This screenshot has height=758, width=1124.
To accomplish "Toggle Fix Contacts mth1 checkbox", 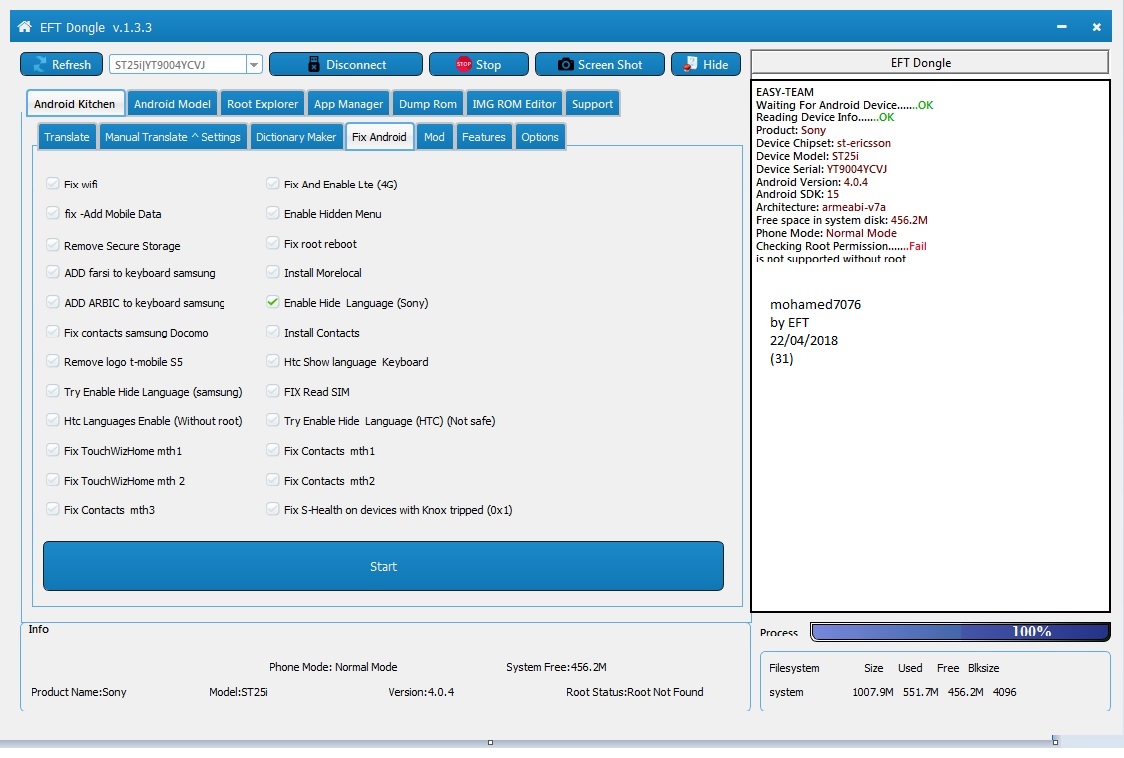I will click(x=272, y=450).
